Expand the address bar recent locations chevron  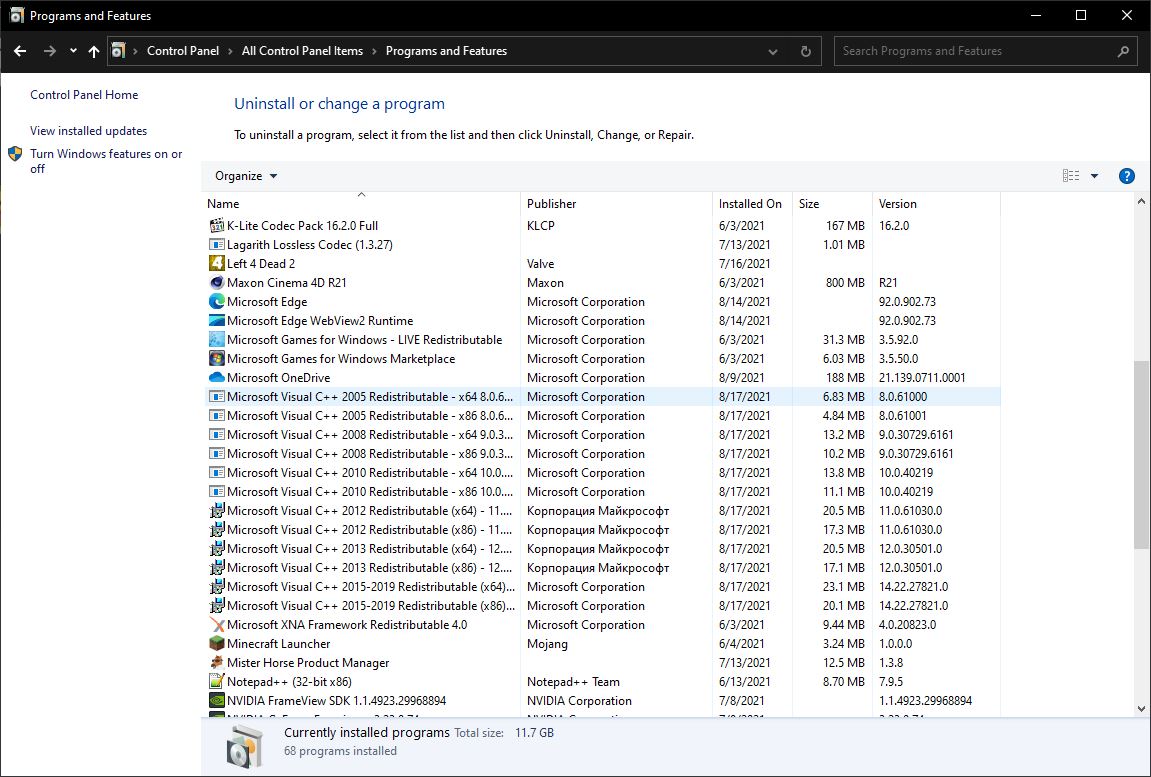772,50
